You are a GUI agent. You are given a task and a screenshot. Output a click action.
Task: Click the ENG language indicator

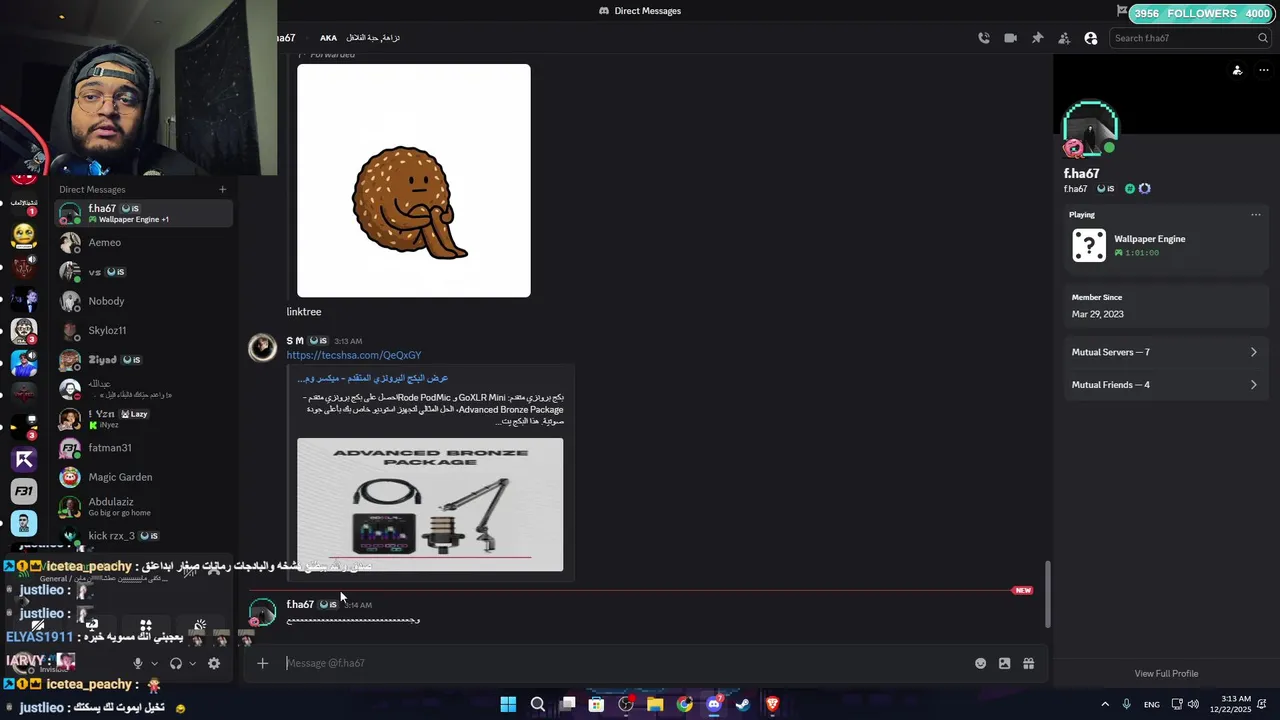tap(1152, 704)
